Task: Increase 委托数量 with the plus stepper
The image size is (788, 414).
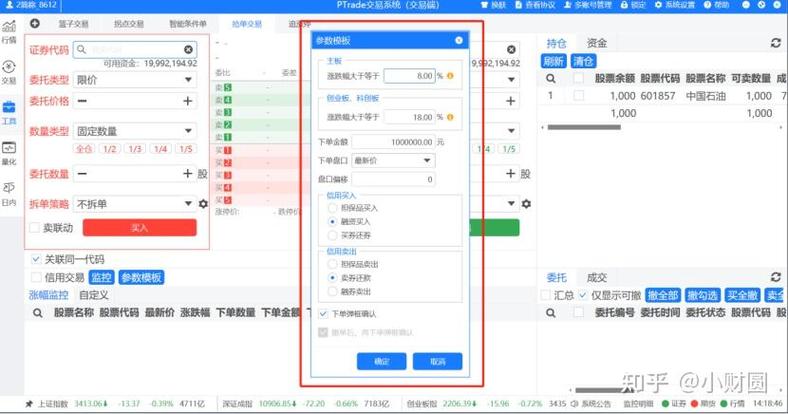Action: click(187, 173)
